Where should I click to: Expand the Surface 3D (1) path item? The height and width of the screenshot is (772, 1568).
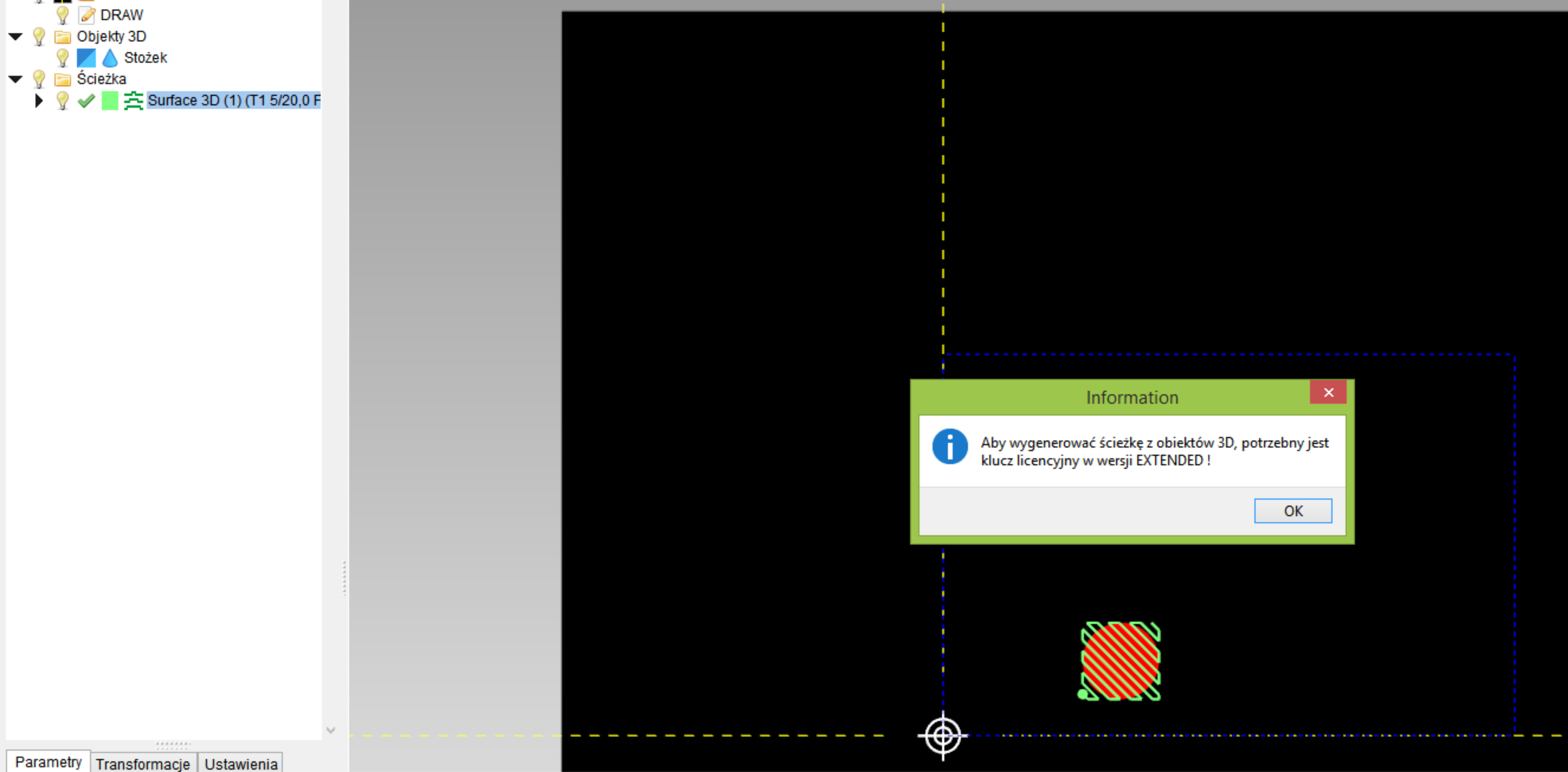38,101
